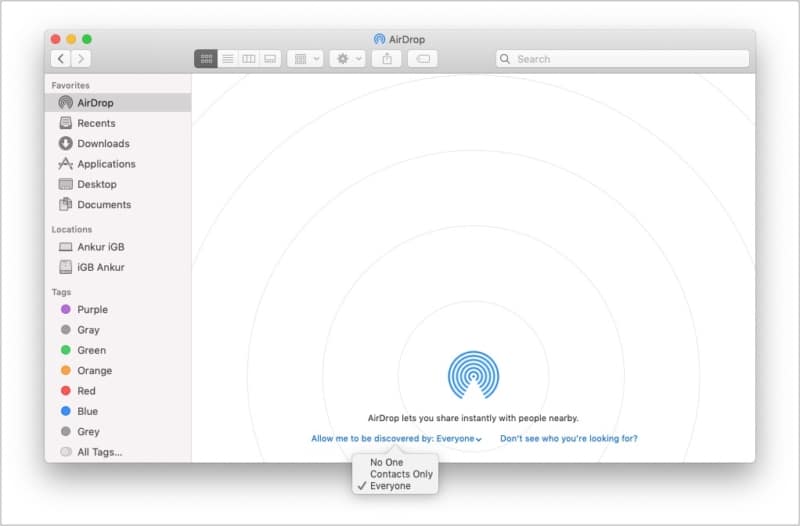Choose 'Contacts Only' from the discovery menu
Screen dimensions: 800x526
(401, 474)
